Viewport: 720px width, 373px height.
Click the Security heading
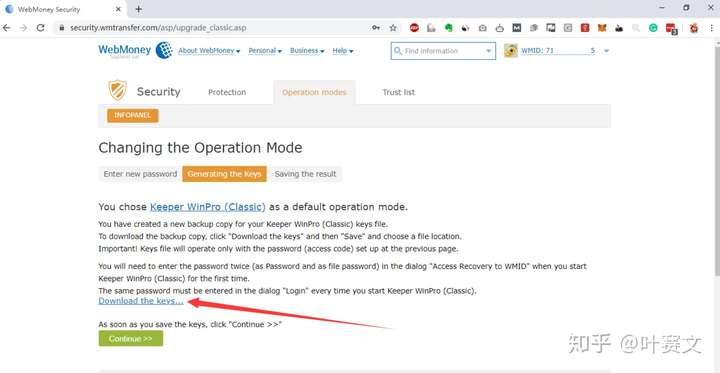(158, 92)
